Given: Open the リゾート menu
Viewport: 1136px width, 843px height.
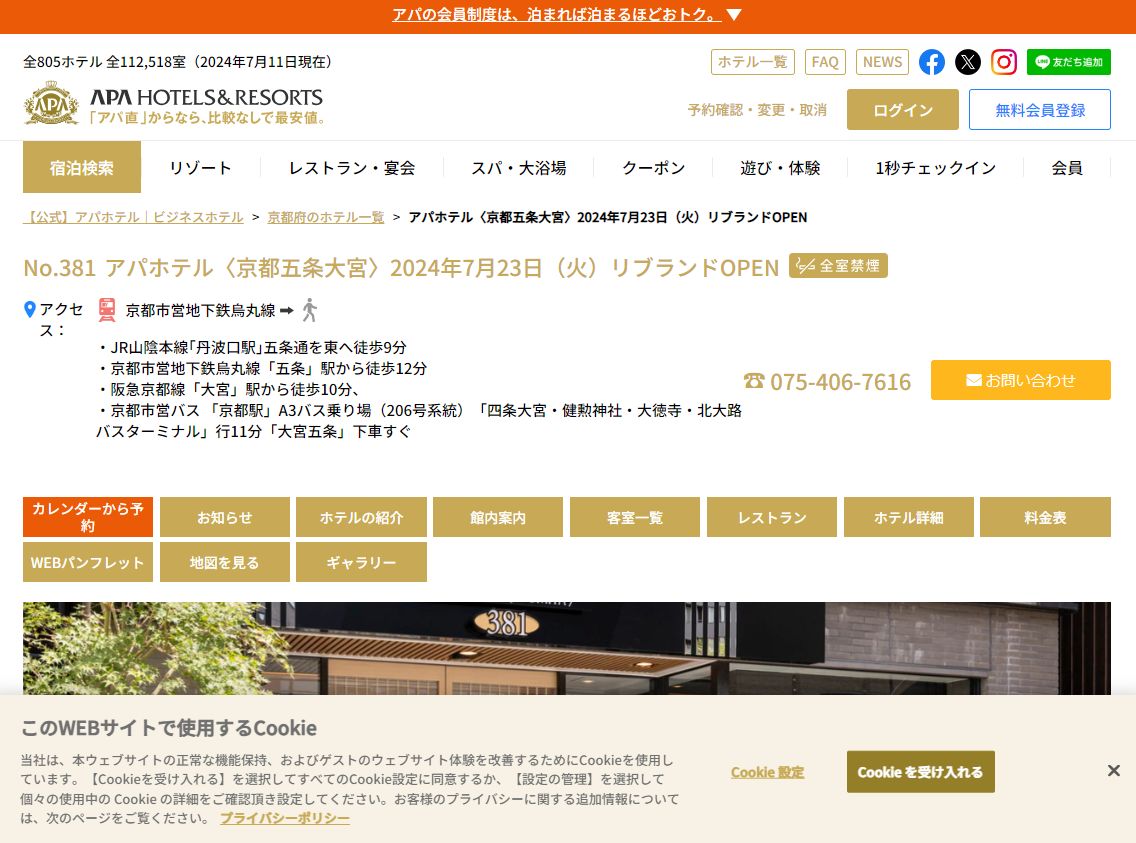Looking at the screenshot, I should [200, 168].
